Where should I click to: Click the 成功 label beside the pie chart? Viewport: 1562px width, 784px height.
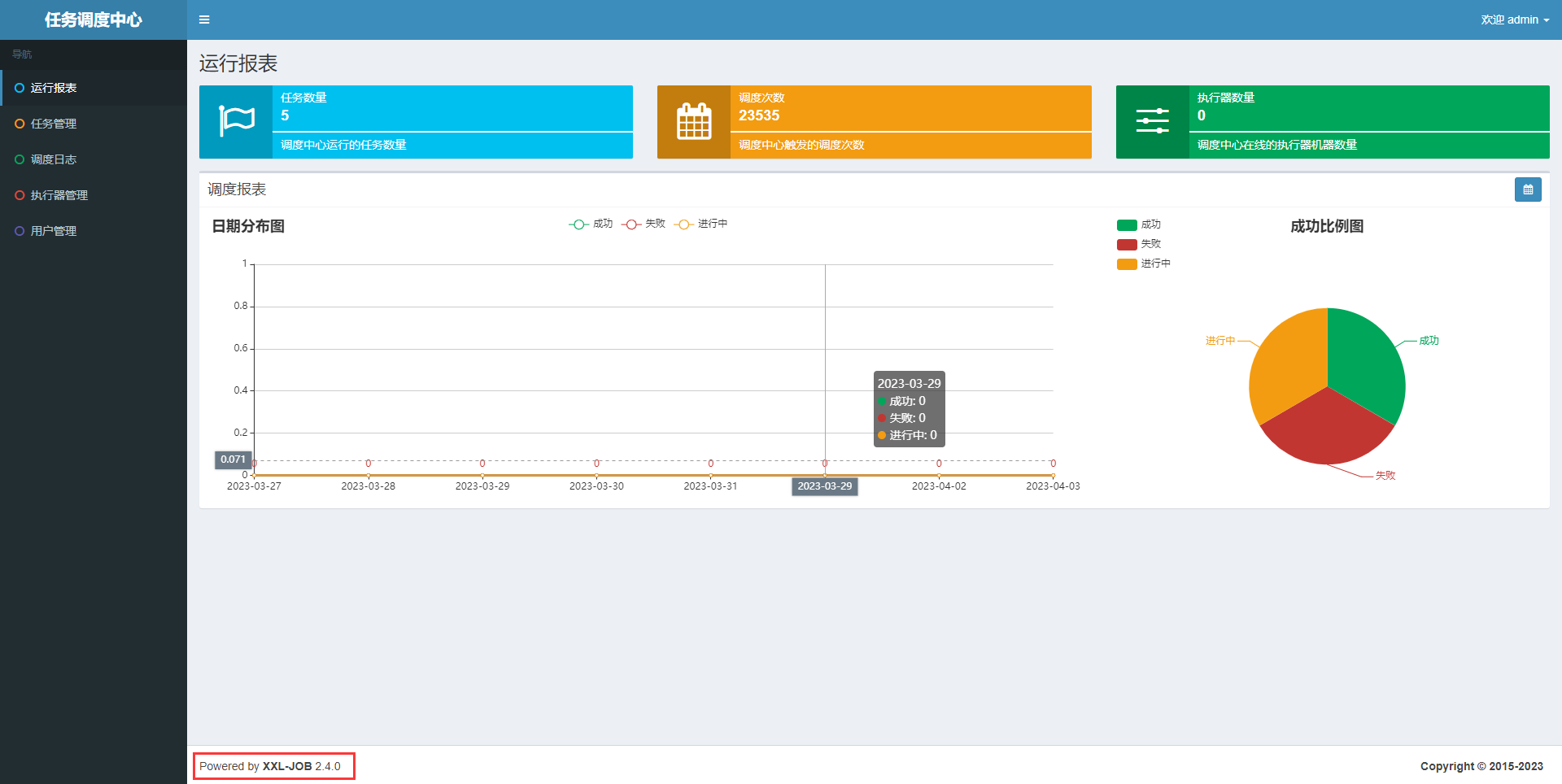pos(1429,341)
